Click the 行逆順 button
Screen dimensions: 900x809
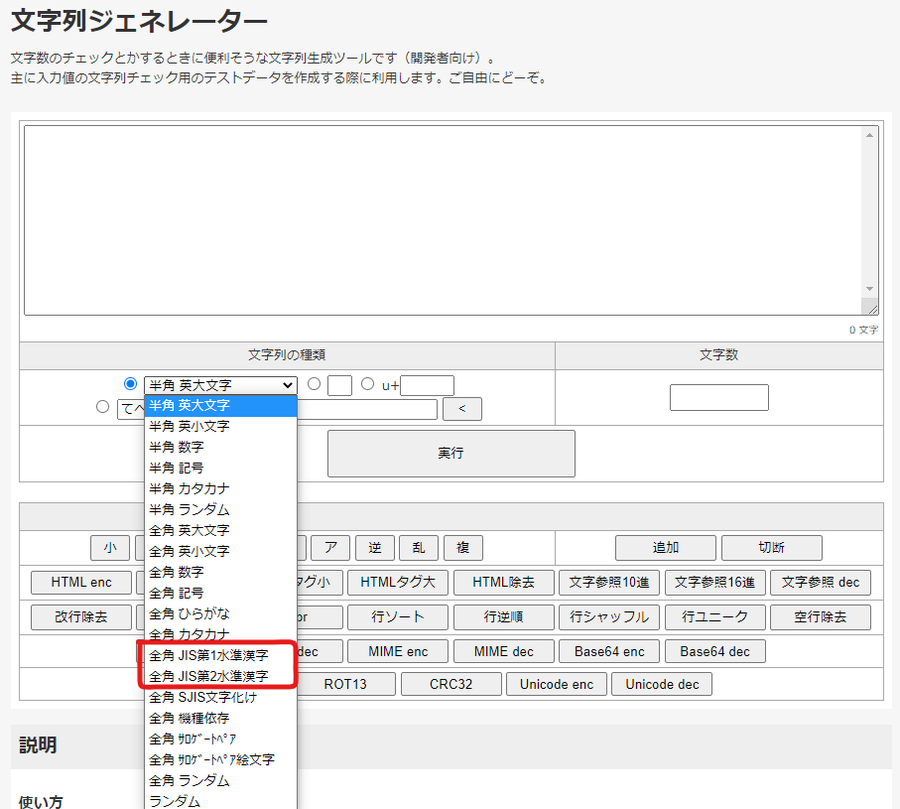[x=504, y=617]
